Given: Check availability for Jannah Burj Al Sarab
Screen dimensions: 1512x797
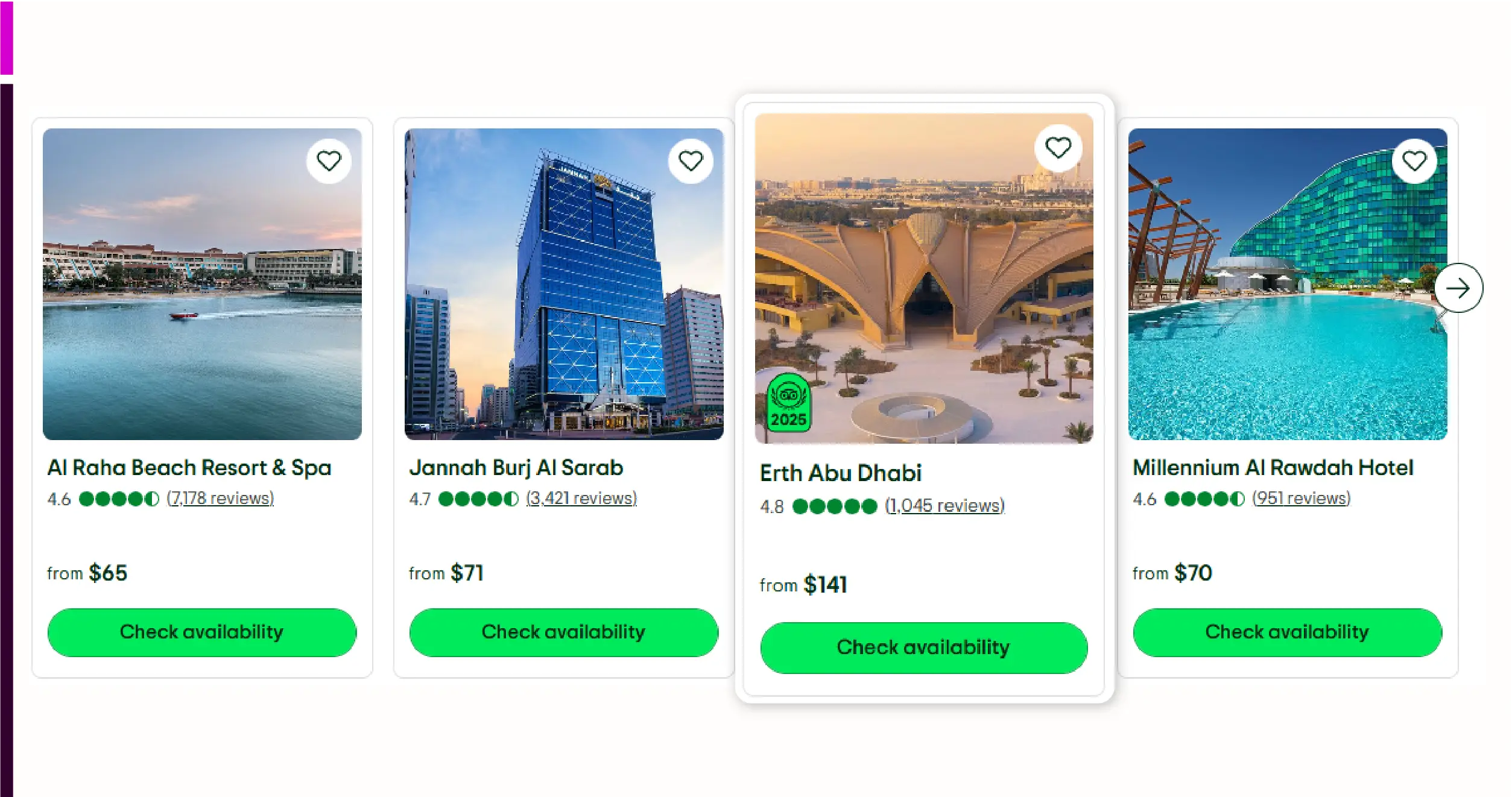Looking at the screenshot, I should (564, 632).
